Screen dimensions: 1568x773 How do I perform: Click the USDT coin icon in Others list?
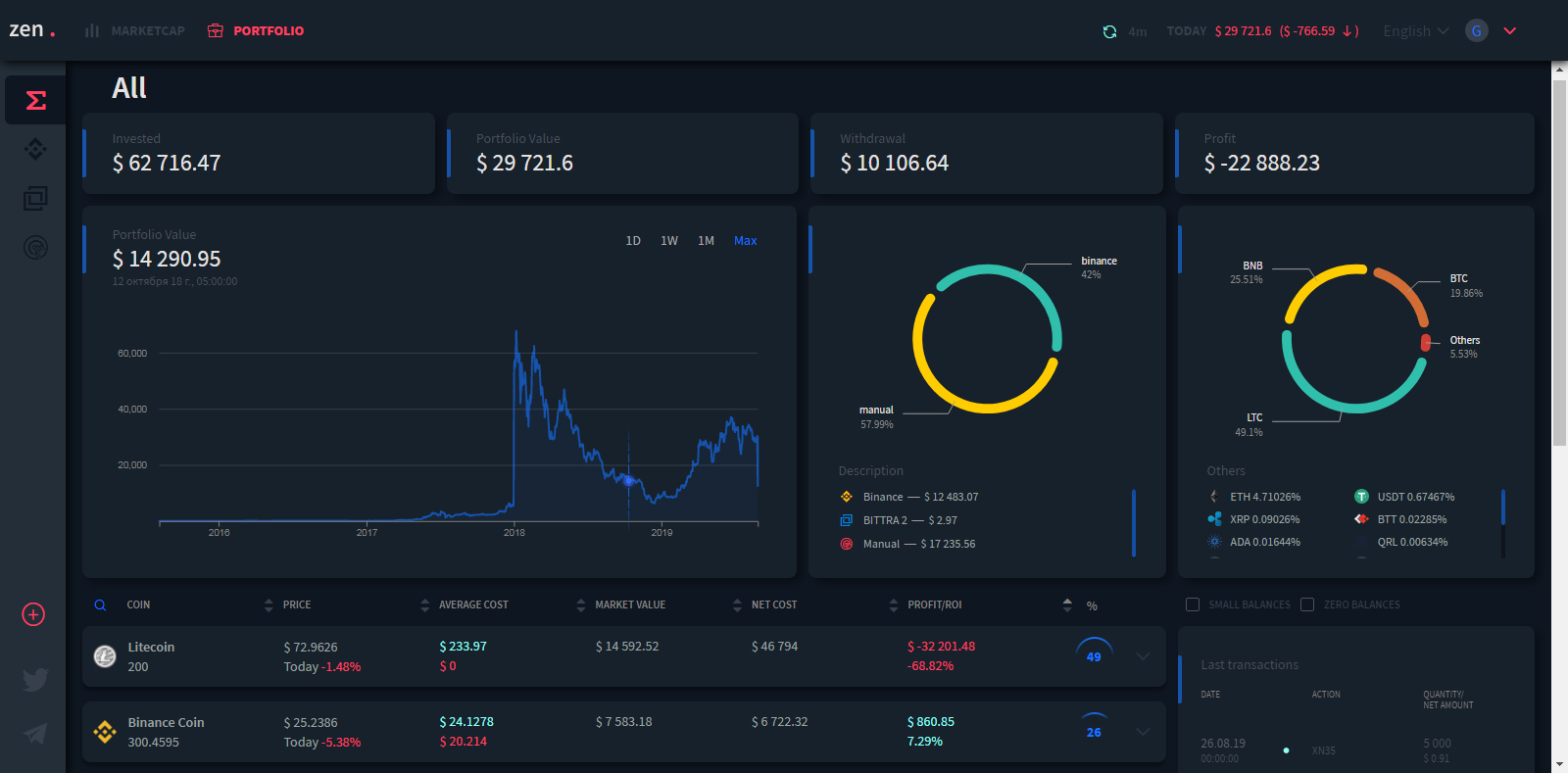(x=1361, y=497)
